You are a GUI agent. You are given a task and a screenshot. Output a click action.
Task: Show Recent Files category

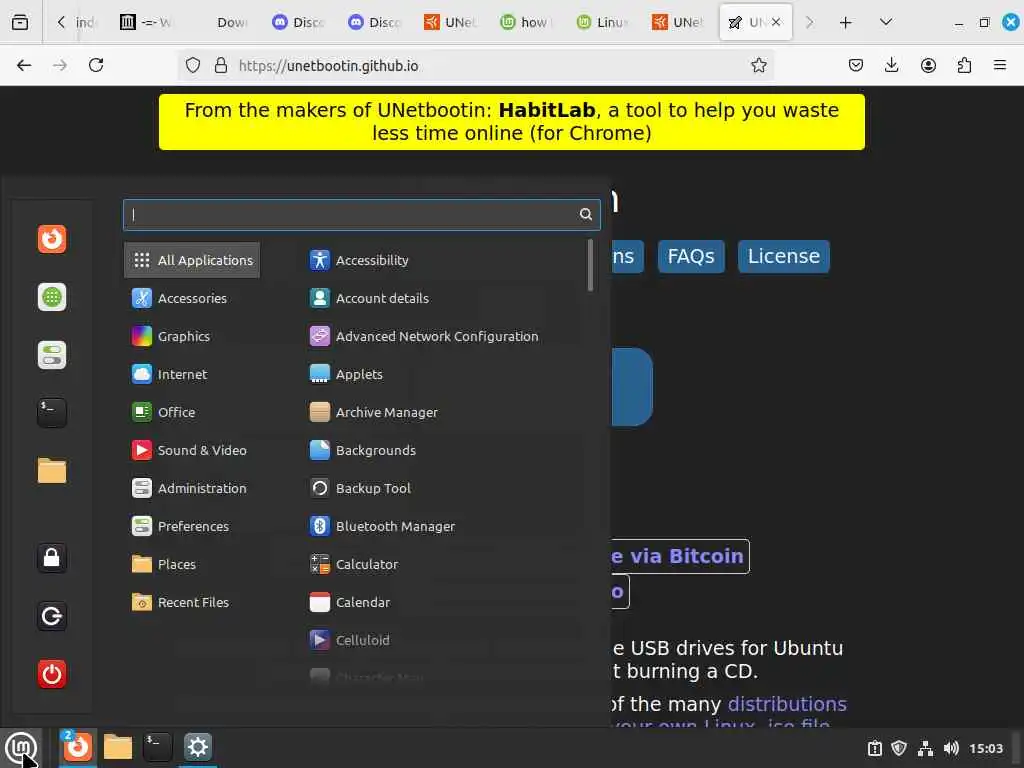pyautogui.click(x=193, y=602)
